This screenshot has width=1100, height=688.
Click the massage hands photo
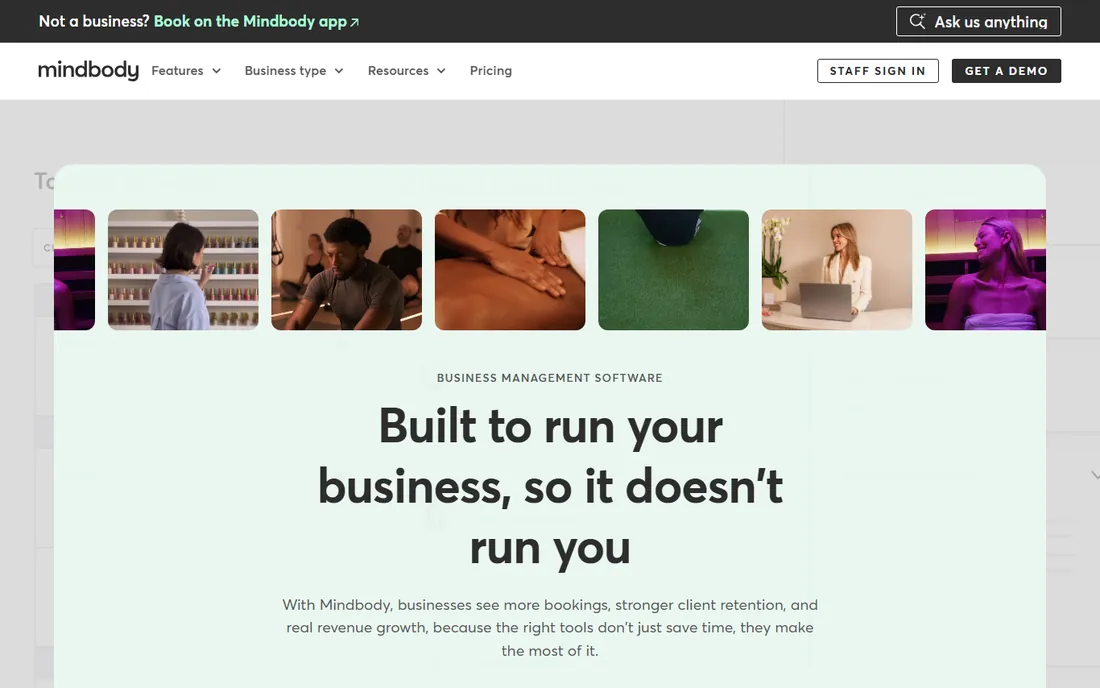[x=510, y=269]
